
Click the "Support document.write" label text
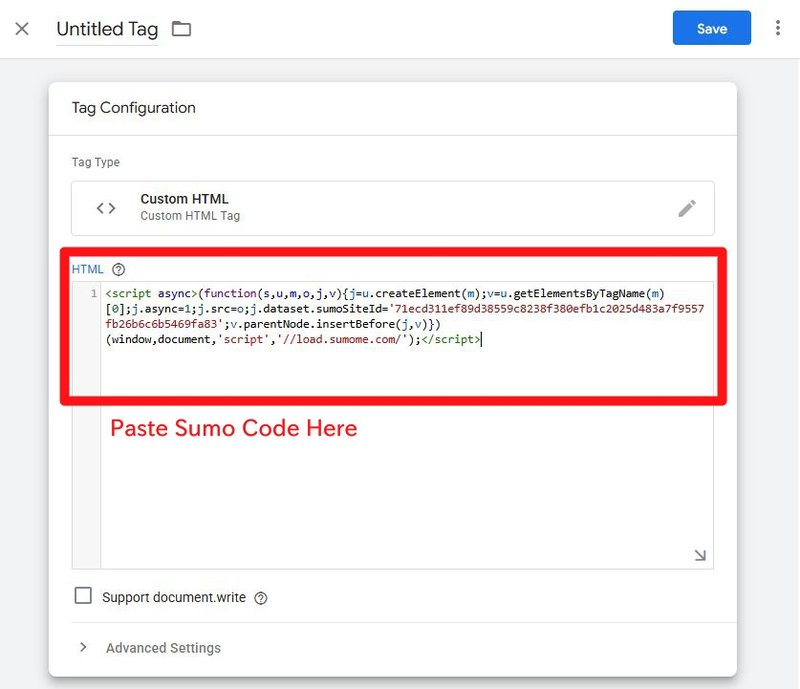173,597
